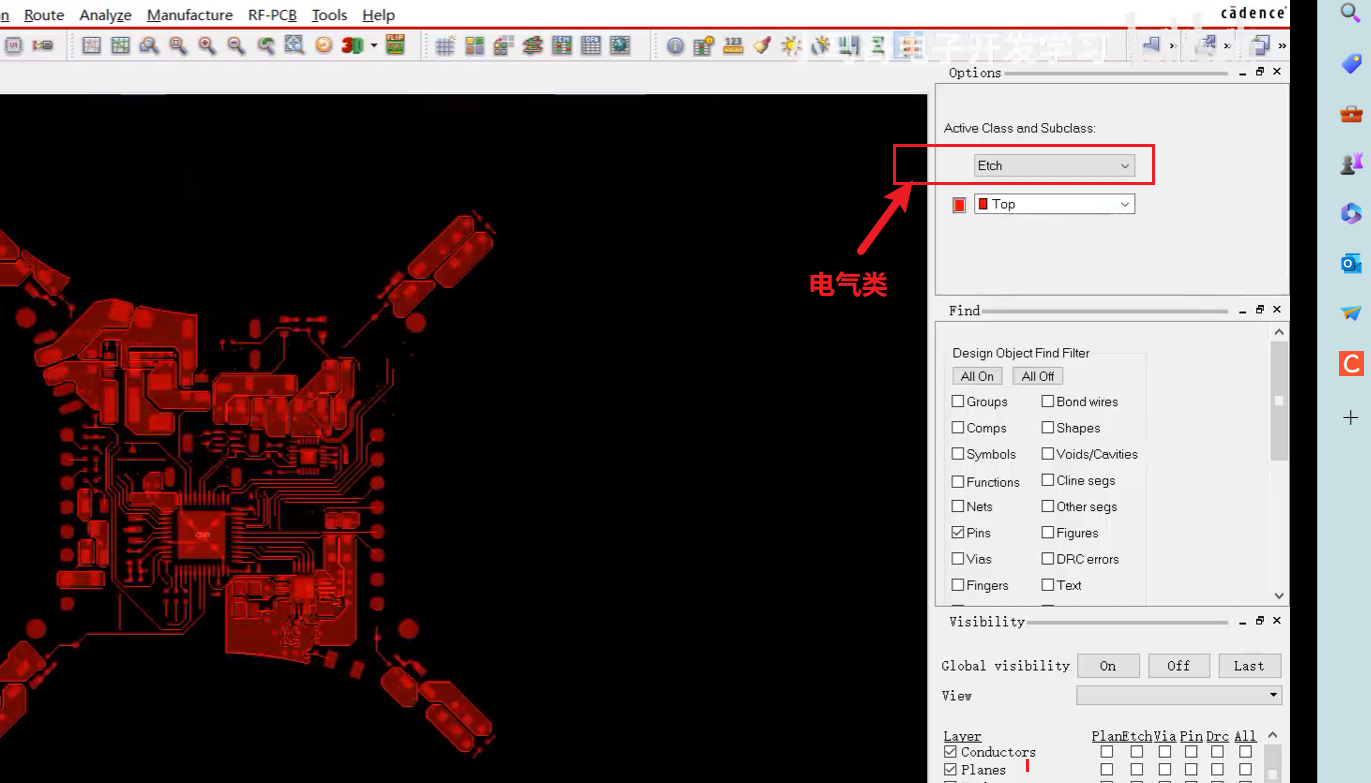
Task: Open the View dropdown in Visibility
Action: point(1179,695)
